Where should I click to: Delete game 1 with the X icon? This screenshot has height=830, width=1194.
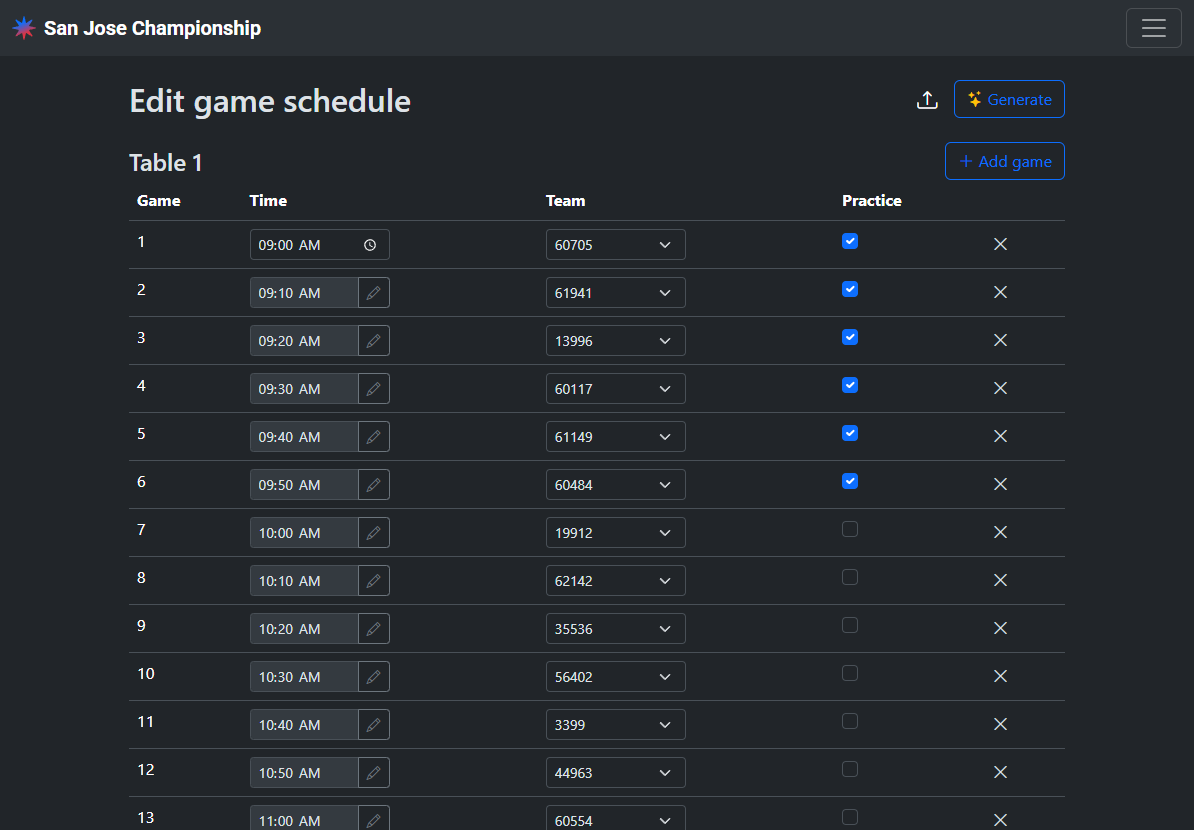click(1000, 244)
